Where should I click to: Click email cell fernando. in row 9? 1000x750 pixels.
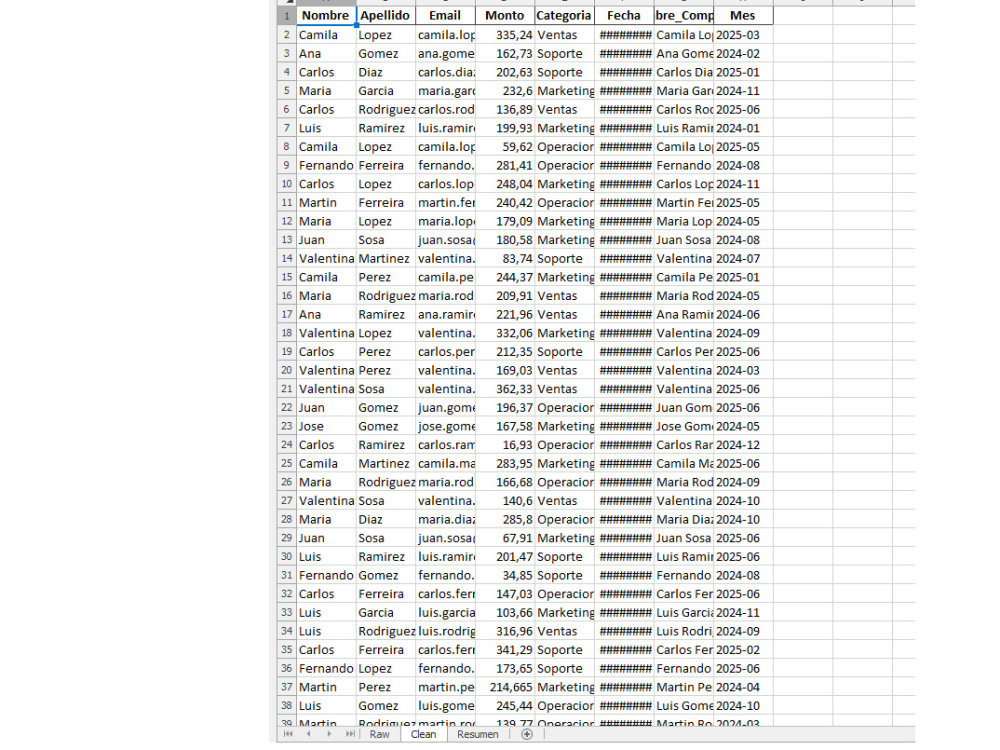(445, 165)
